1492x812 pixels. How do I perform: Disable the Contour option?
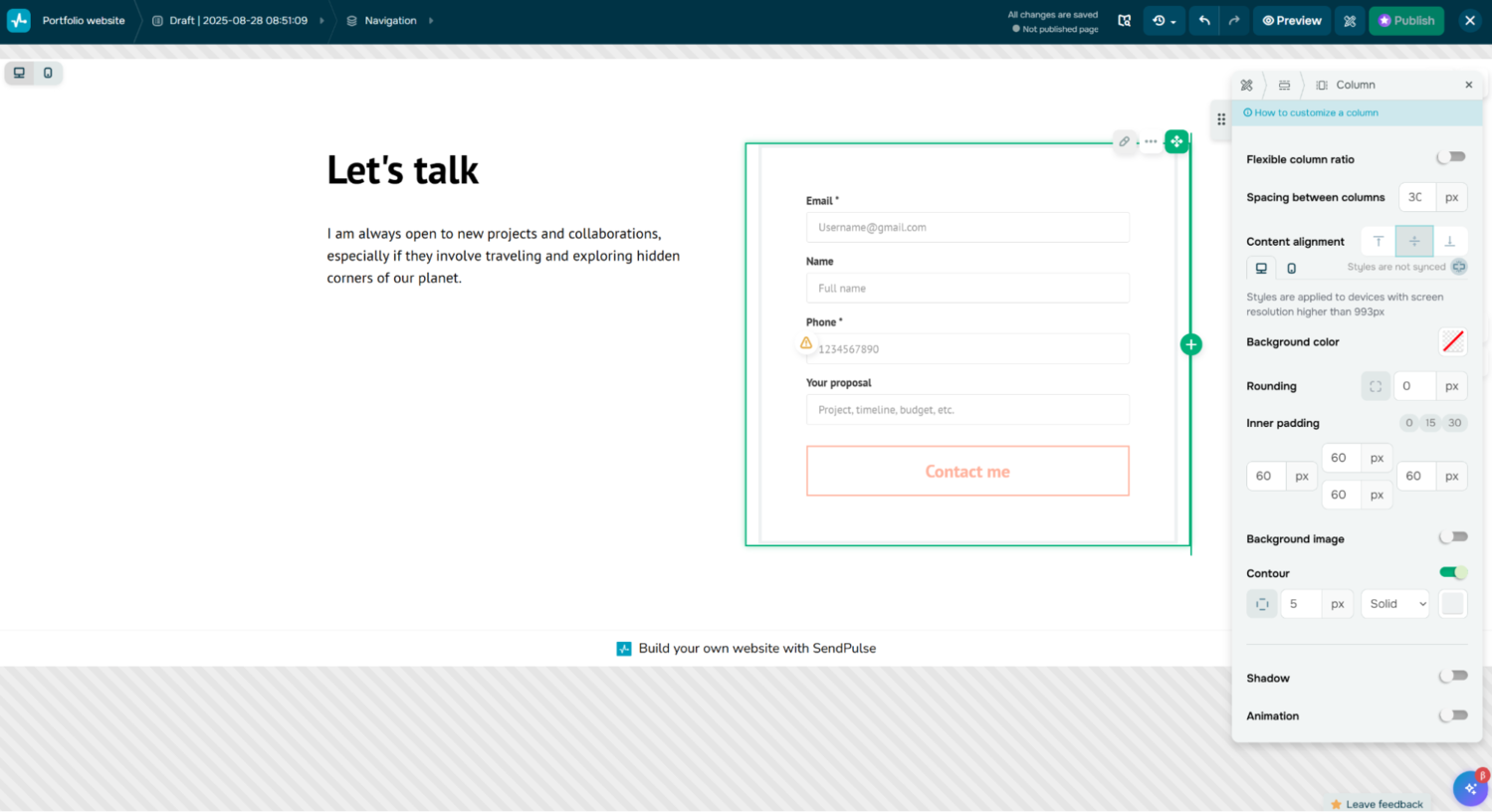point(1452,572)
